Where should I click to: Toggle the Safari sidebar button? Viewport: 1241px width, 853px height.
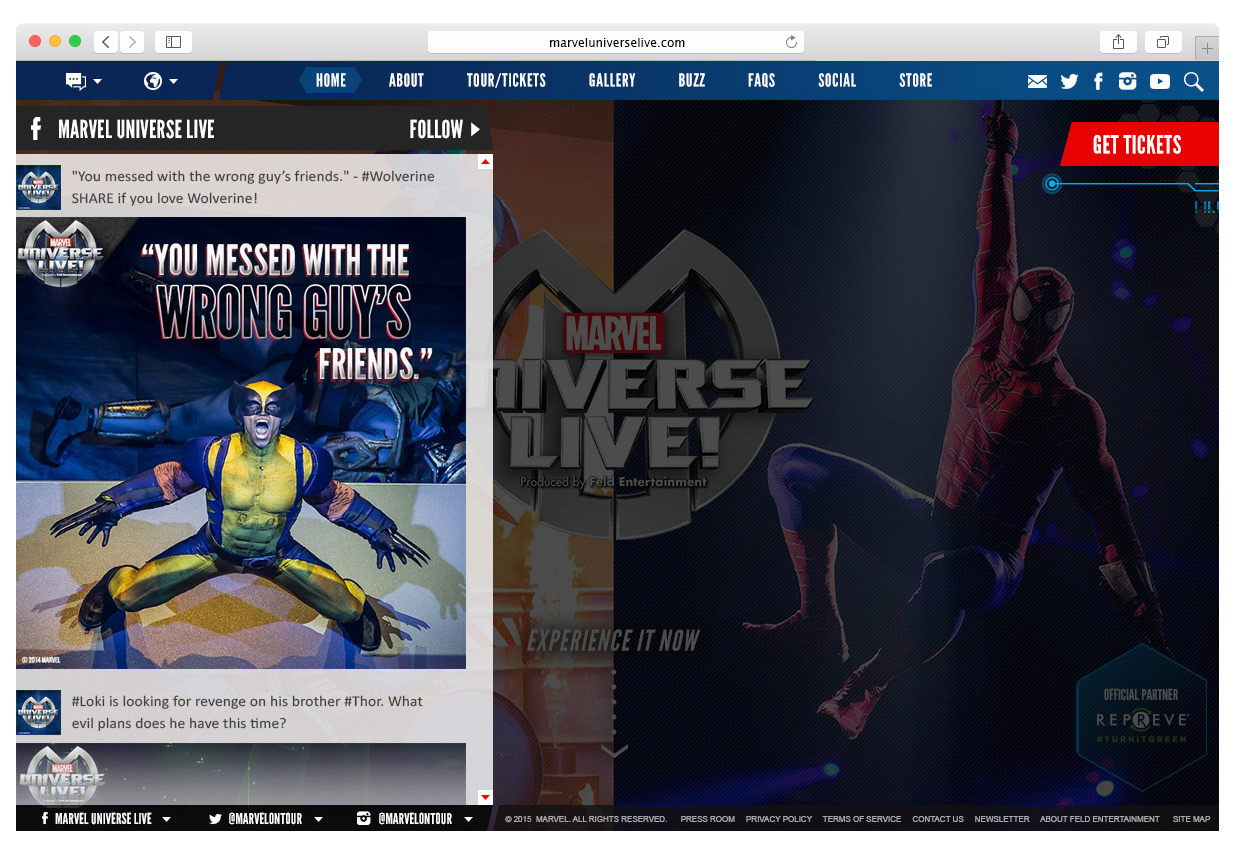[173, 42]
